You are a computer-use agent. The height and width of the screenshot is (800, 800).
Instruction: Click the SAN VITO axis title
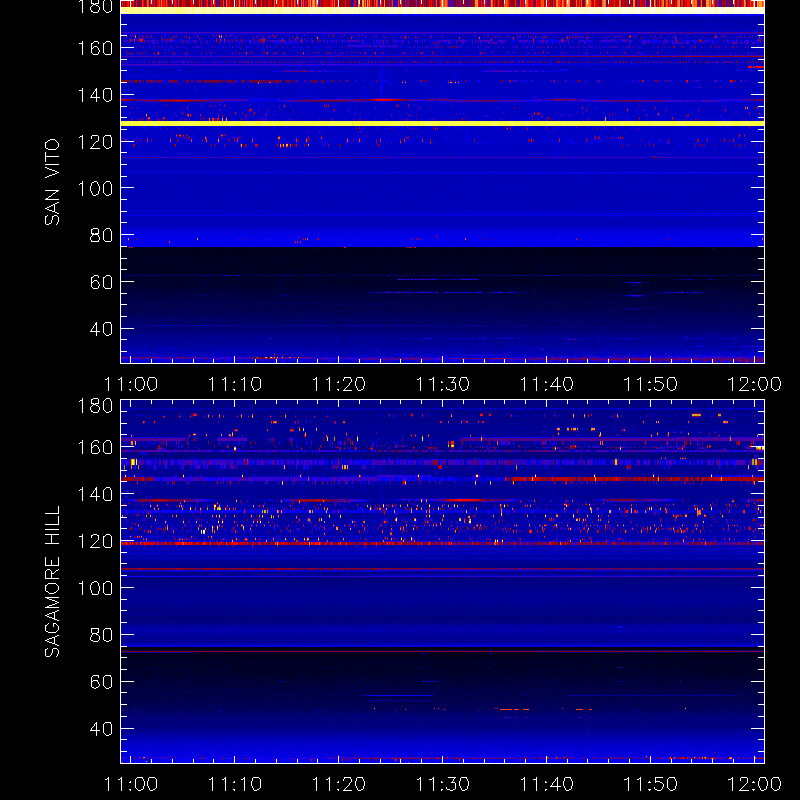[52, 182]
